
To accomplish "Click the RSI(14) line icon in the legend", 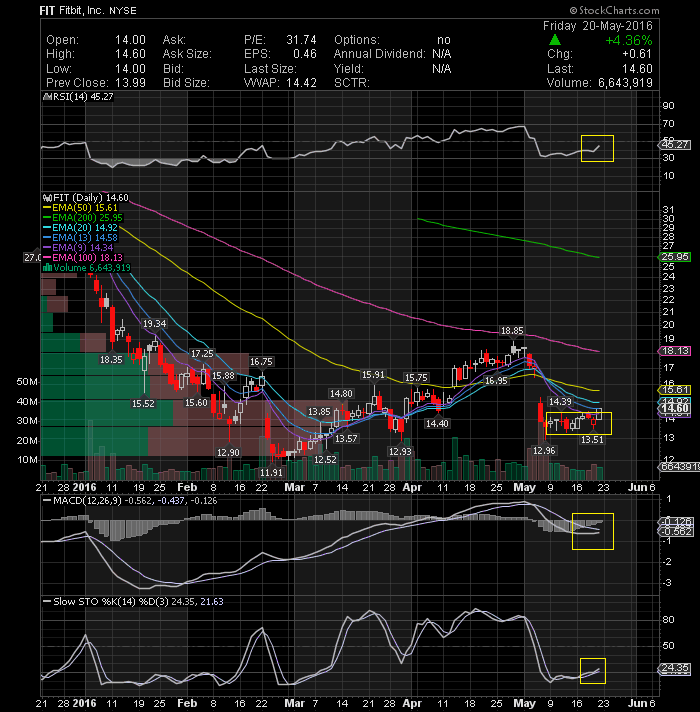I will (x=45, y=97).
